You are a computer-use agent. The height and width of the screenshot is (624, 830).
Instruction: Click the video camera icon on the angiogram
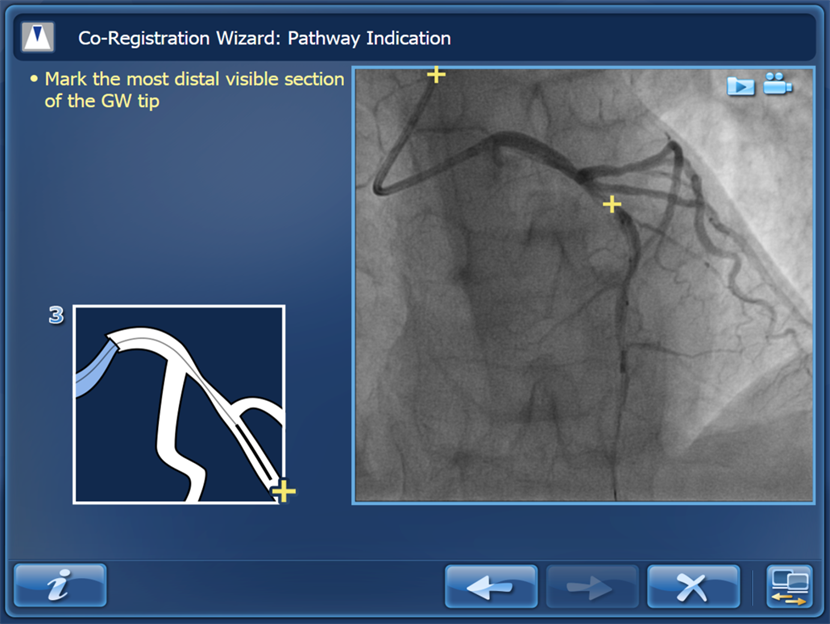click(x=778, y=84)
